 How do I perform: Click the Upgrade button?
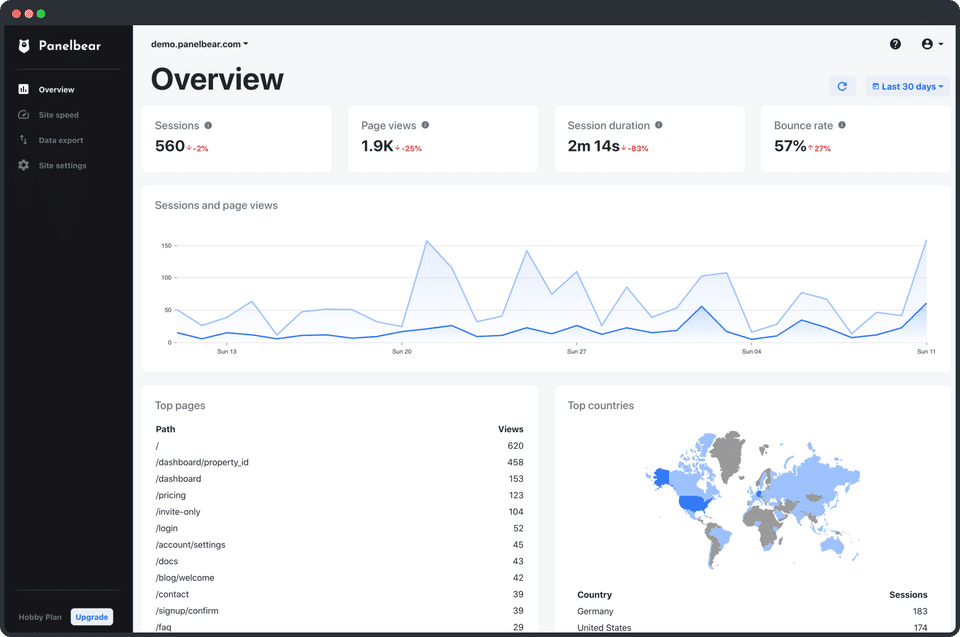point(92,617)
